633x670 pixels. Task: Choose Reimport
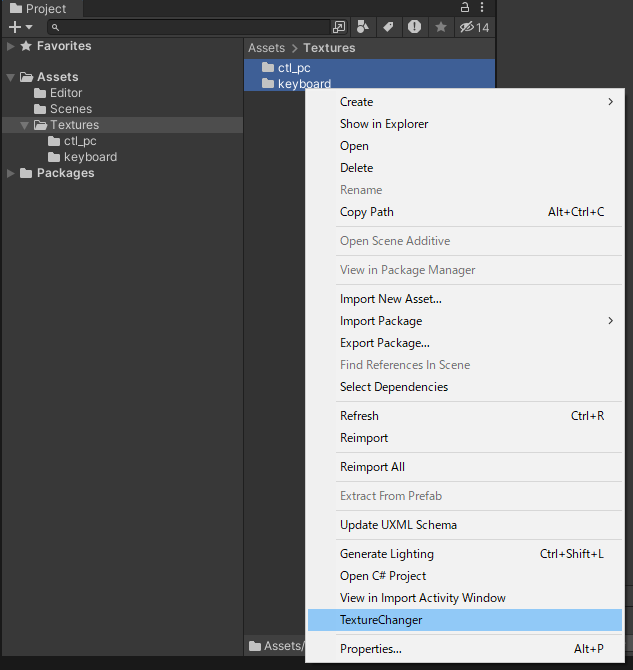point(465,438)
